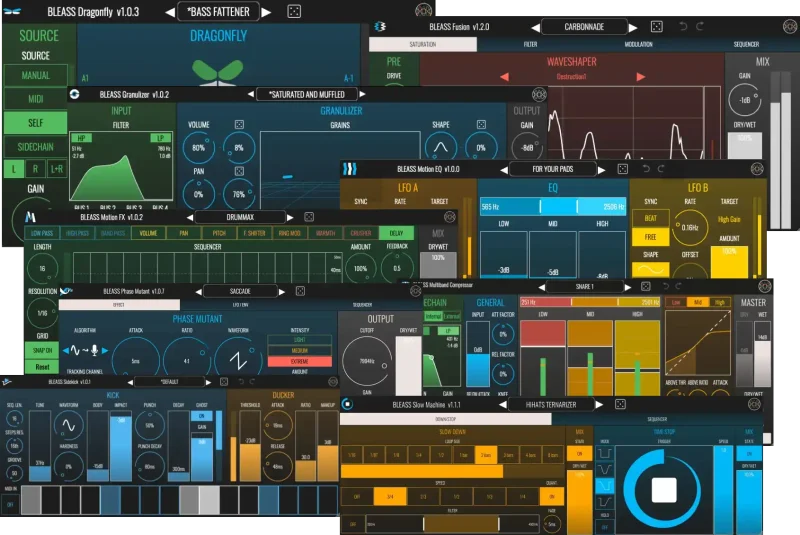This screenshot has width=800, height=535.
Task: Open SATURATED AND MUFFLED preset list
Action: [307, 94]
